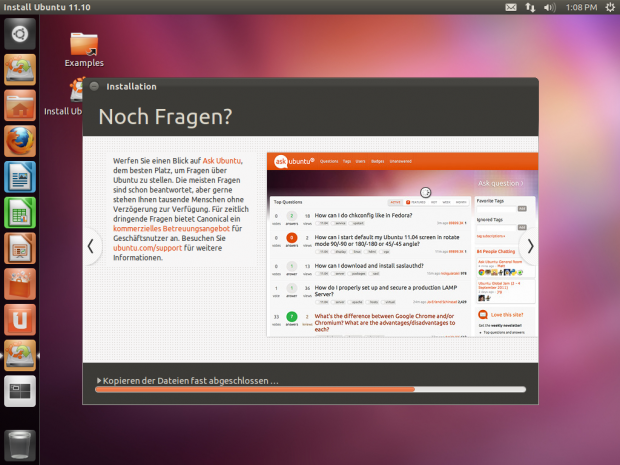Image resolution: width=620 pixels, height=465 pixels.
Task: Go to the next slide arrow
Action: [x=530, y=246]
